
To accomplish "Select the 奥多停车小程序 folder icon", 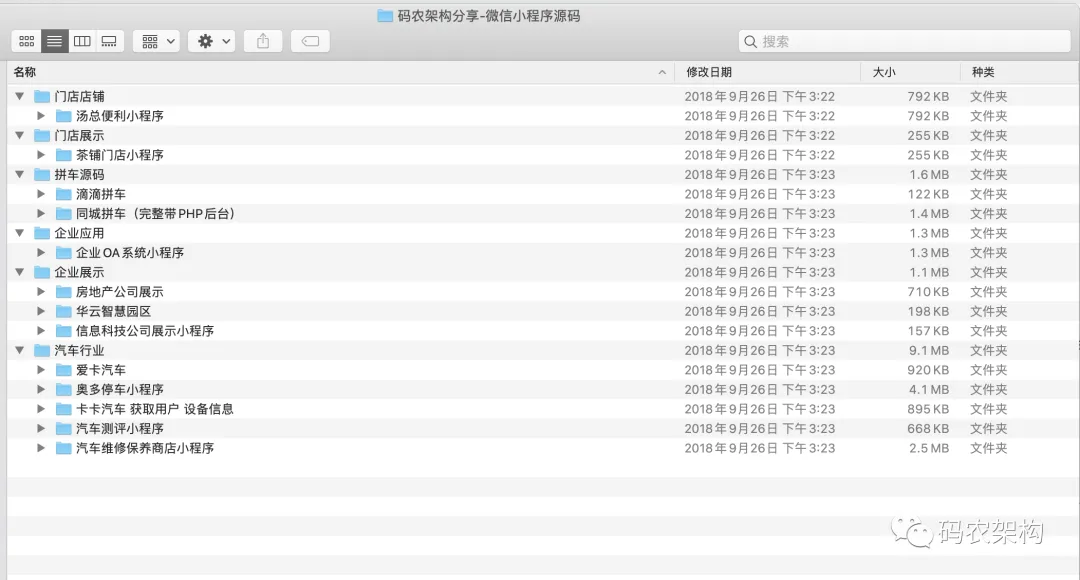I will 63,389.
